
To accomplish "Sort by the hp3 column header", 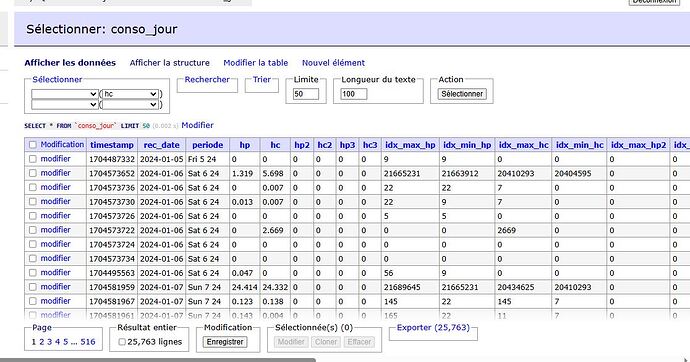I will [x=347, y=145].
